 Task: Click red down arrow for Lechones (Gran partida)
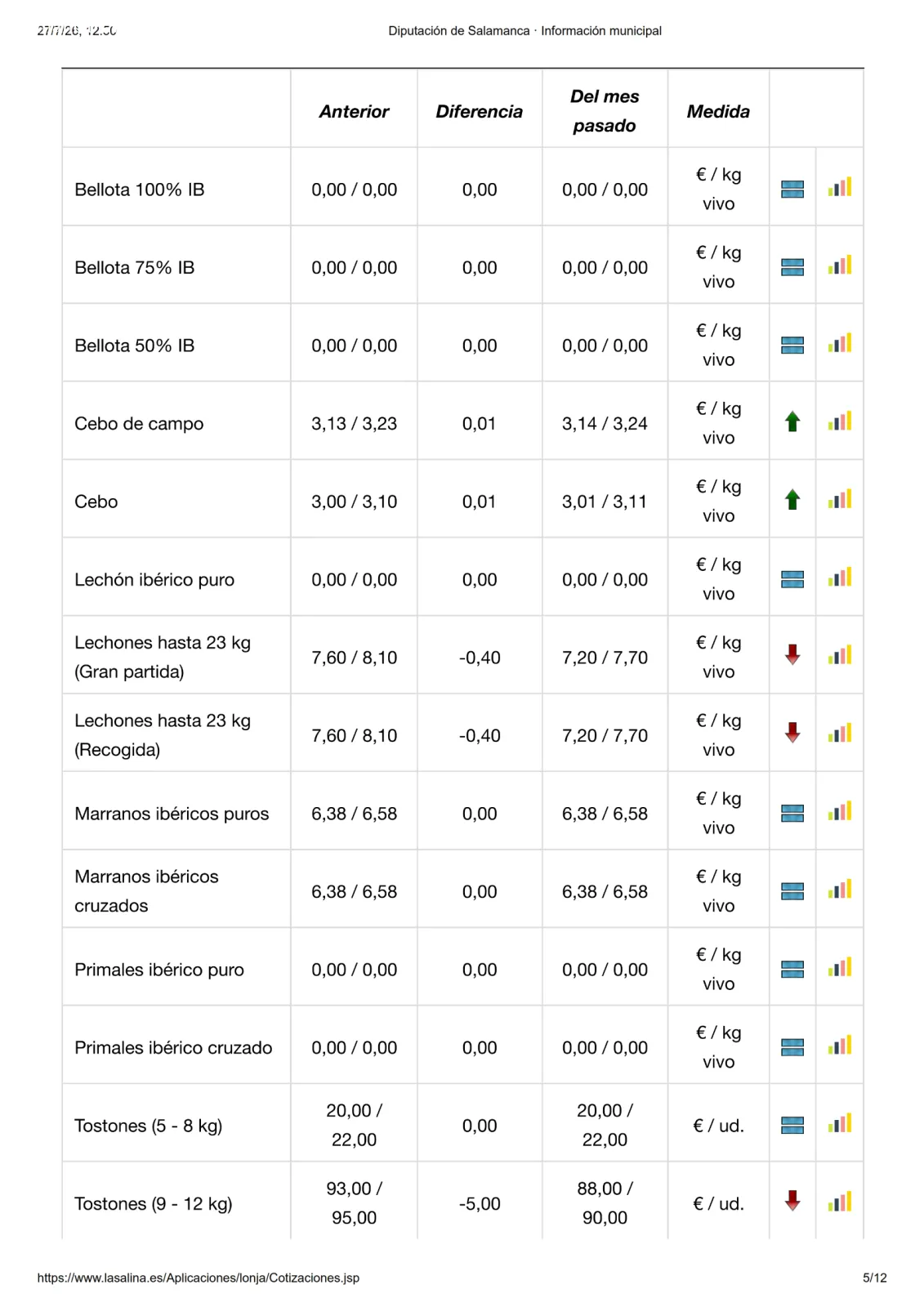tap(792, 655)
